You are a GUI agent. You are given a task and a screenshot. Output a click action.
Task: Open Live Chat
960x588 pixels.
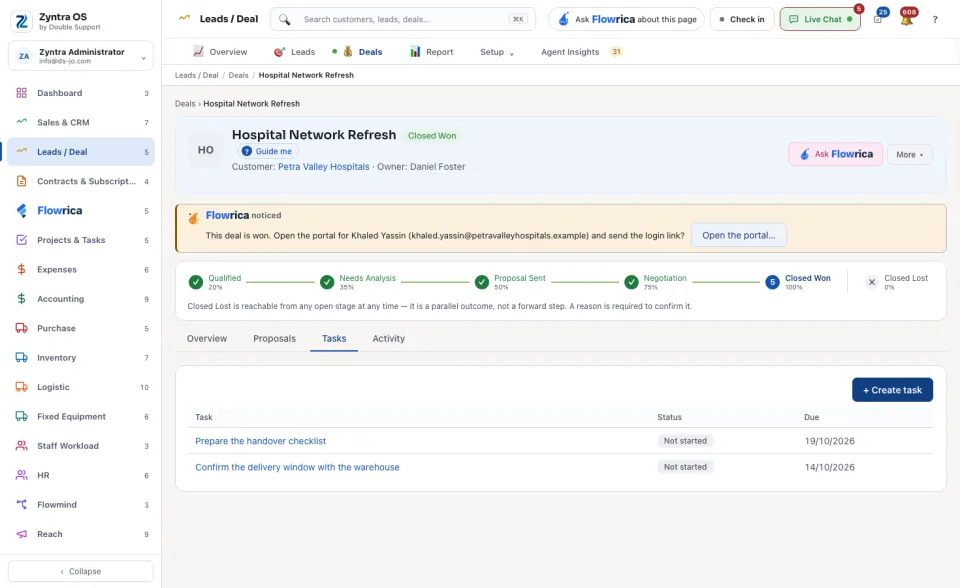pos(820,20)
